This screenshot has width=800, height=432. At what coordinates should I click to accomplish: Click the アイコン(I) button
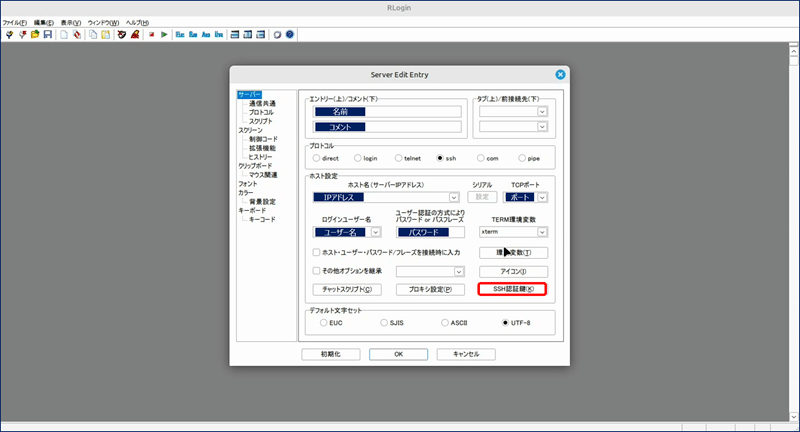pos(514,271)
